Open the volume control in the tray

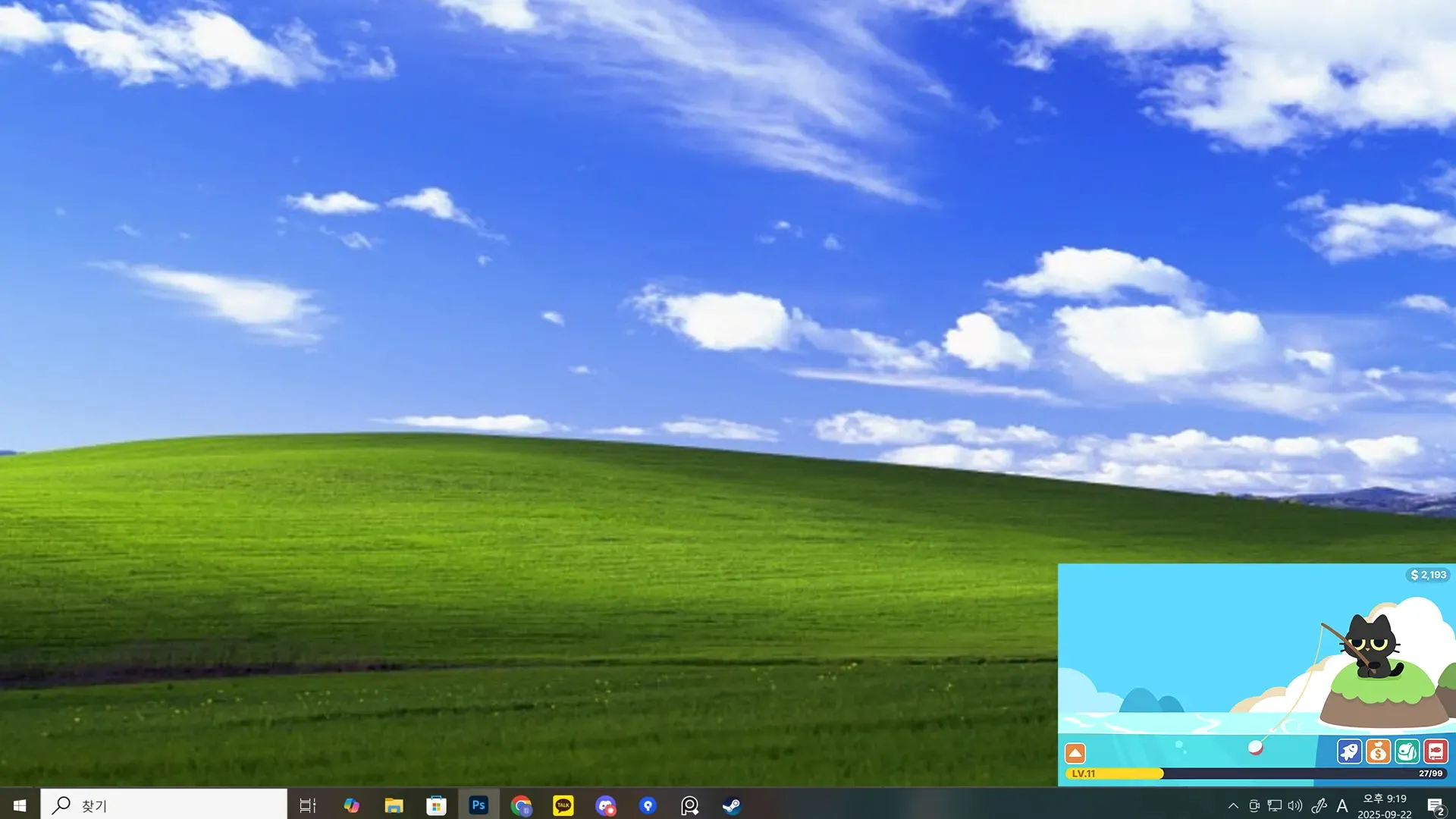click(x=1295, y=805)
